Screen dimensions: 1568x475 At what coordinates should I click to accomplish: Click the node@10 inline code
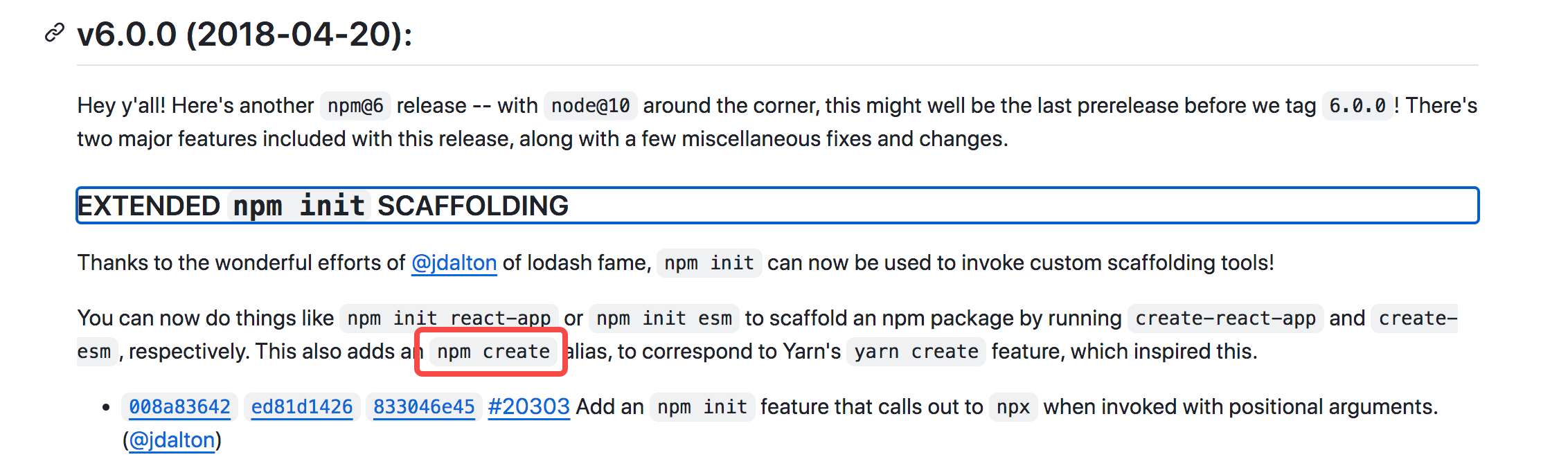tap(591, 106)
